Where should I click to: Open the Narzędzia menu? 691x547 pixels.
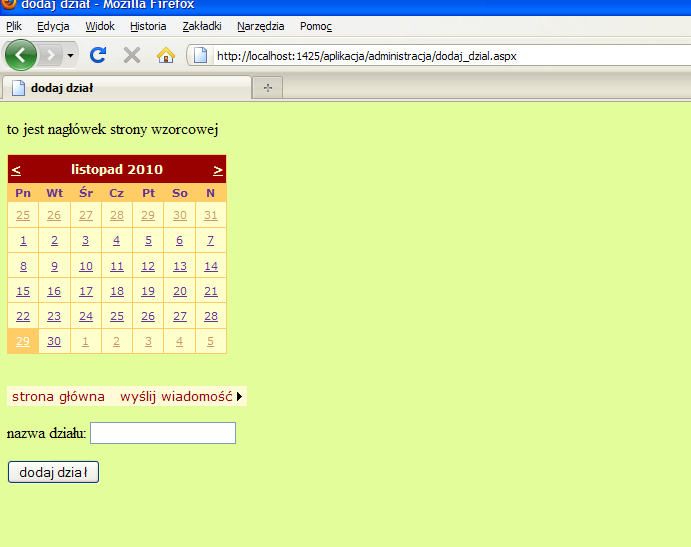pyautogui.click(x=260, y=26)
